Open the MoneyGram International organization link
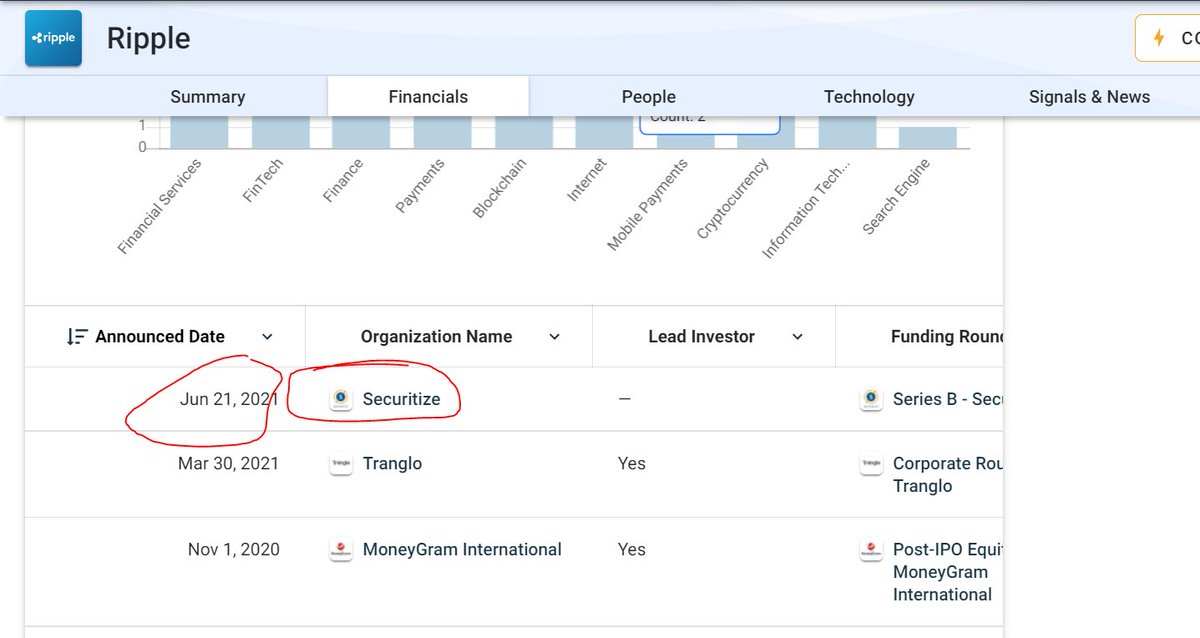The height and width of the screenshot is (638, 1200). 462,550
